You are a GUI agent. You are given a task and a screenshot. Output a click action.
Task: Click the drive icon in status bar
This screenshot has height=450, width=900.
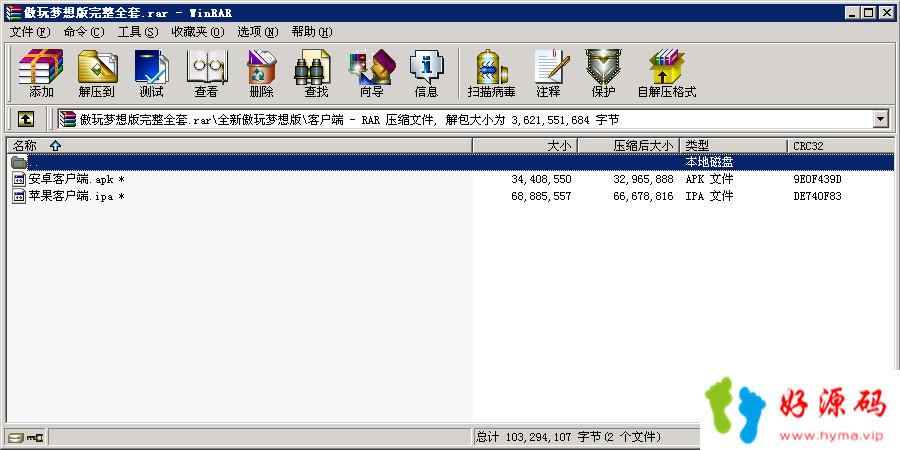pyautogui.click(x=15, y=438)
